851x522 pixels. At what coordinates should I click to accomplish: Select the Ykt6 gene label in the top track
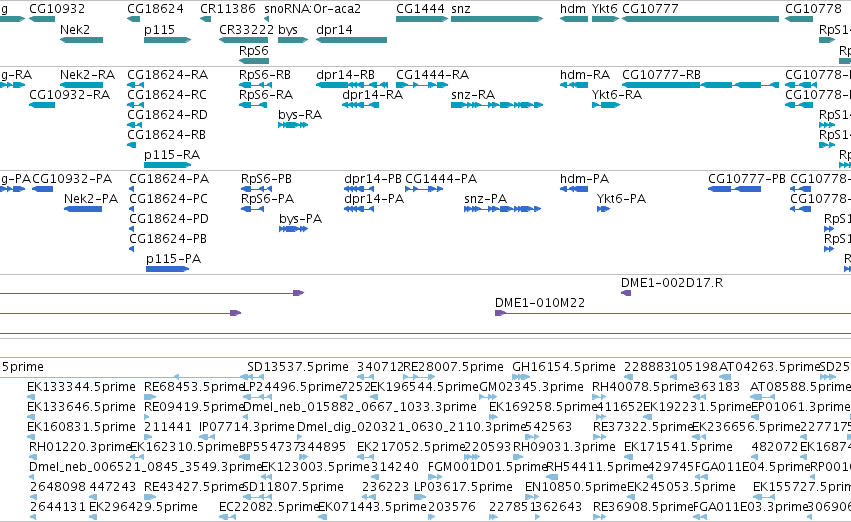(605, 9)
